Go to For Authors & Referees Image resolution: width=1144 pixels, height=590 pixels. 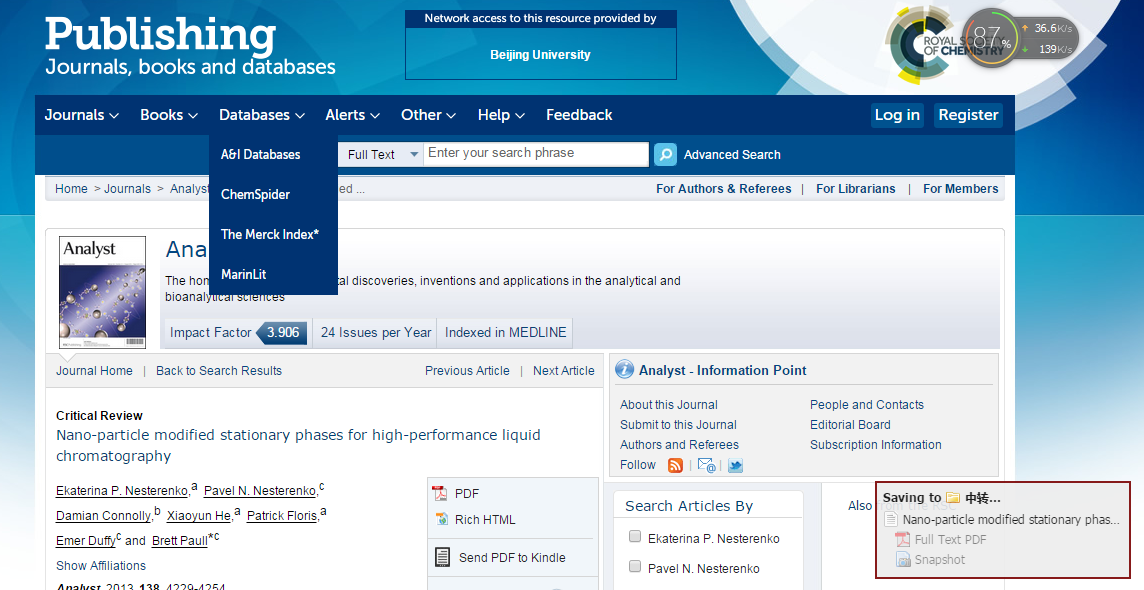[x=723, y=189]
